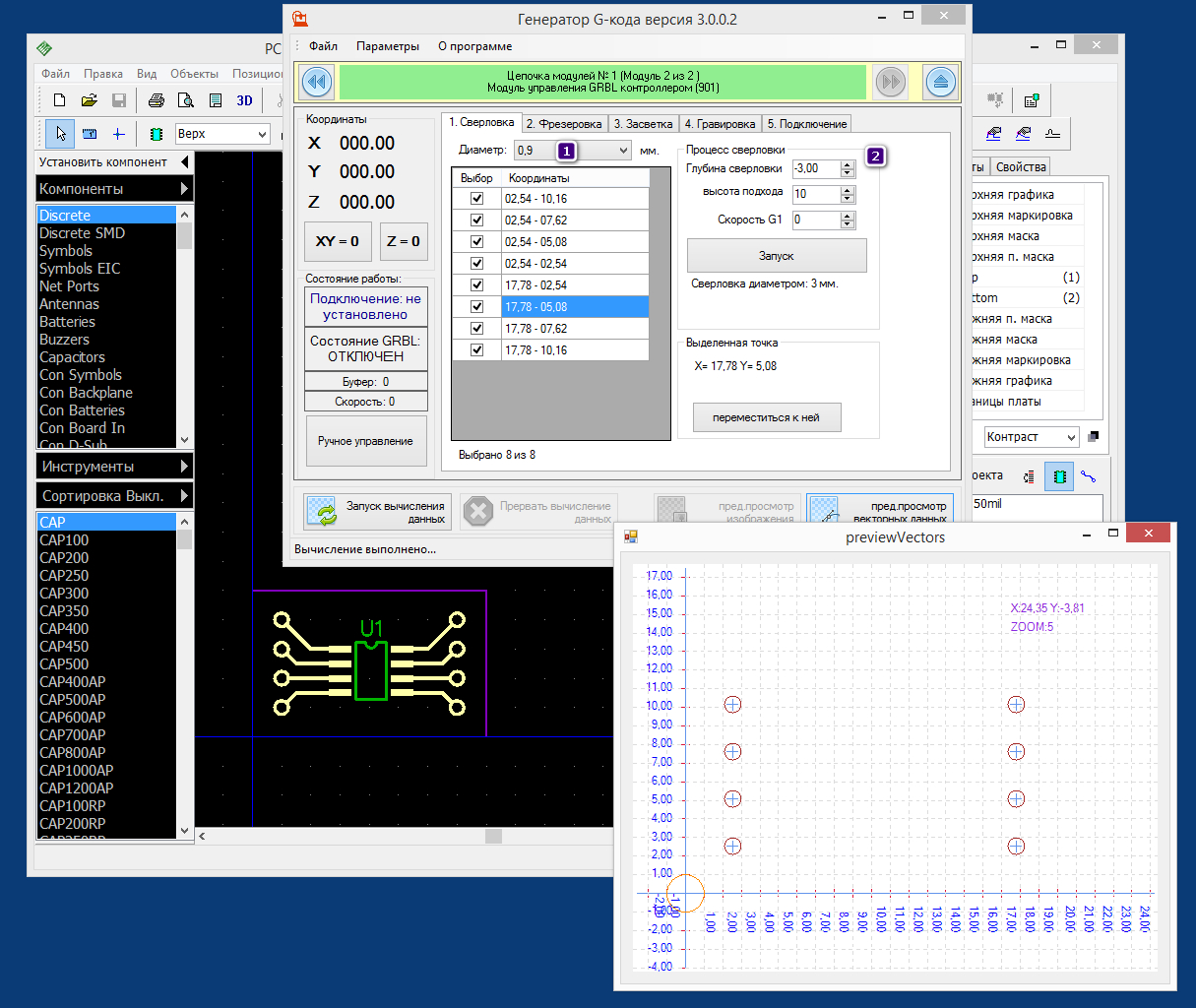
Task: Click the previous module double-arrow icon
Action: point(317,82)
